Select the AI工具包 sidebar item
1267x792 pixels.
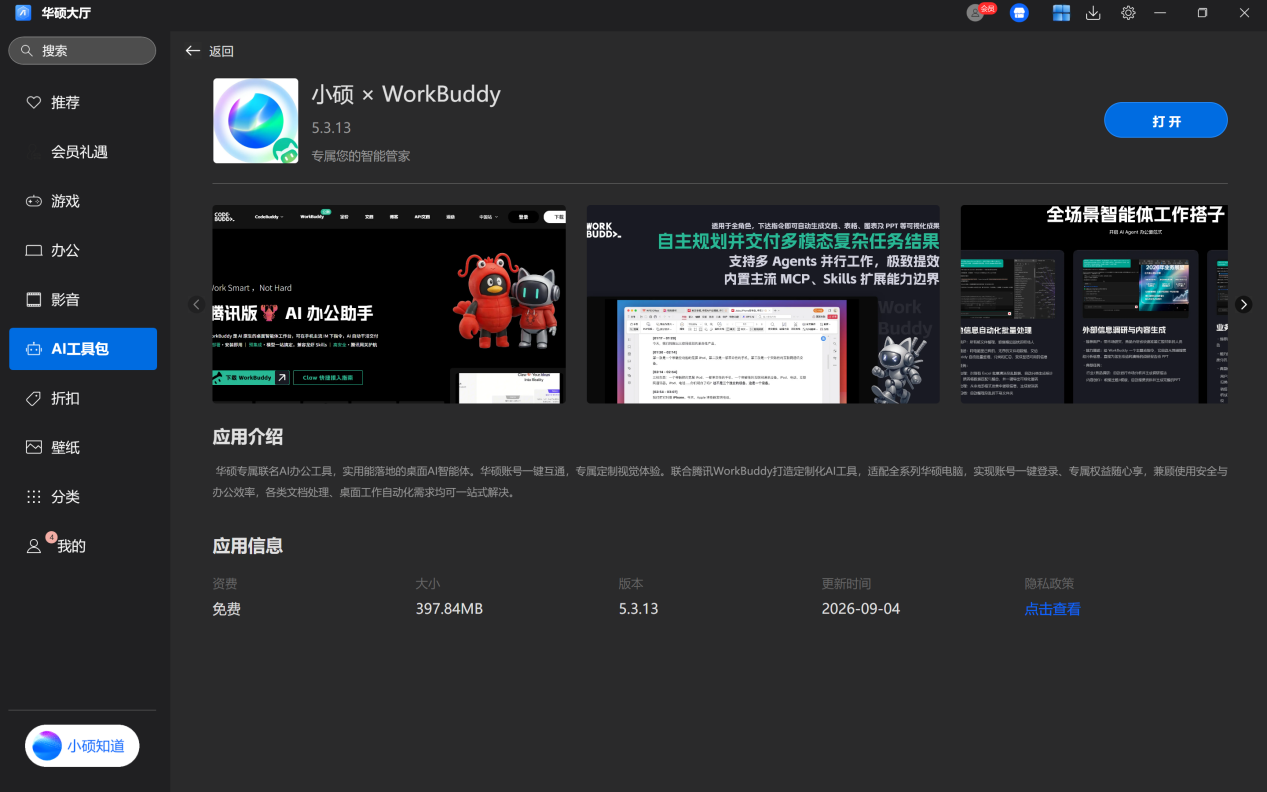(x=83, y=349)
